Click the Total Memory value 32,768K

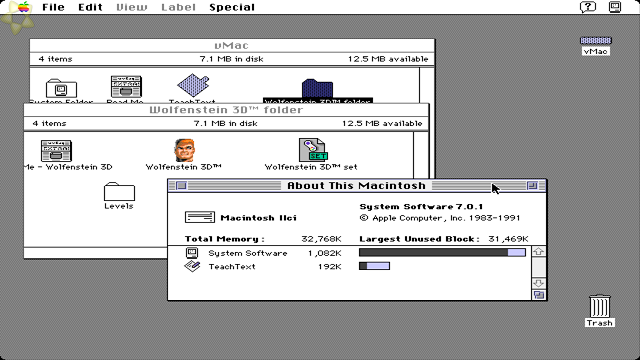point(321,239)
